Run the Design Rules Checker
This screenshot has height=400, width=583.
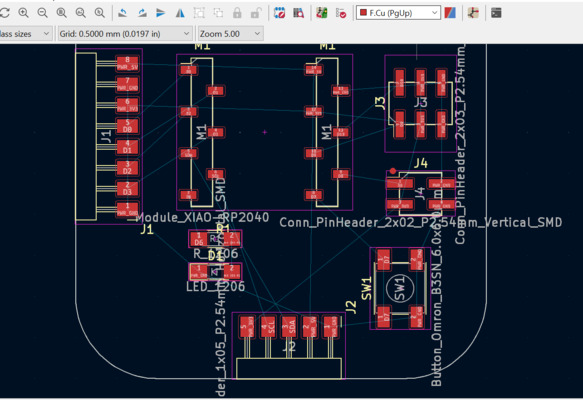[341, 13]
